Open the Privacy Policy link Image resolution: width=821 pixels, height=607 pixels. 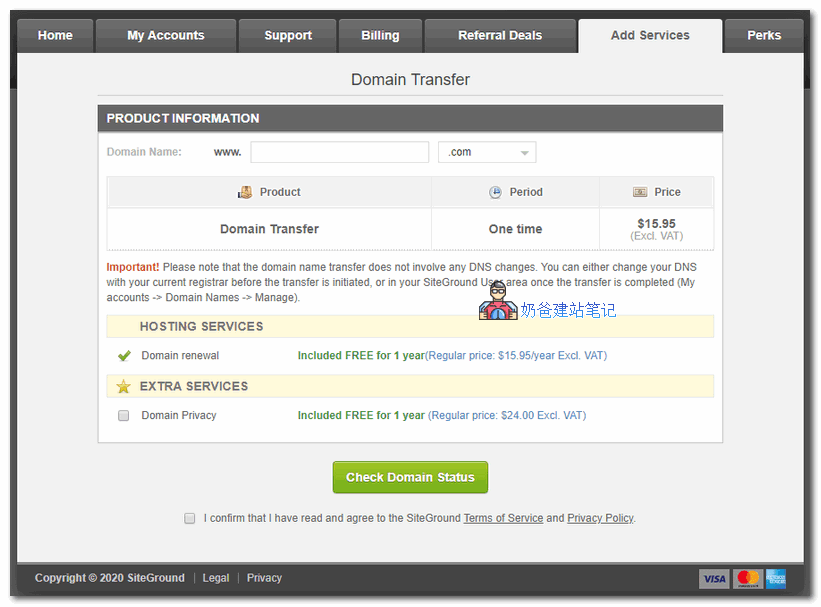coord(600,518)
